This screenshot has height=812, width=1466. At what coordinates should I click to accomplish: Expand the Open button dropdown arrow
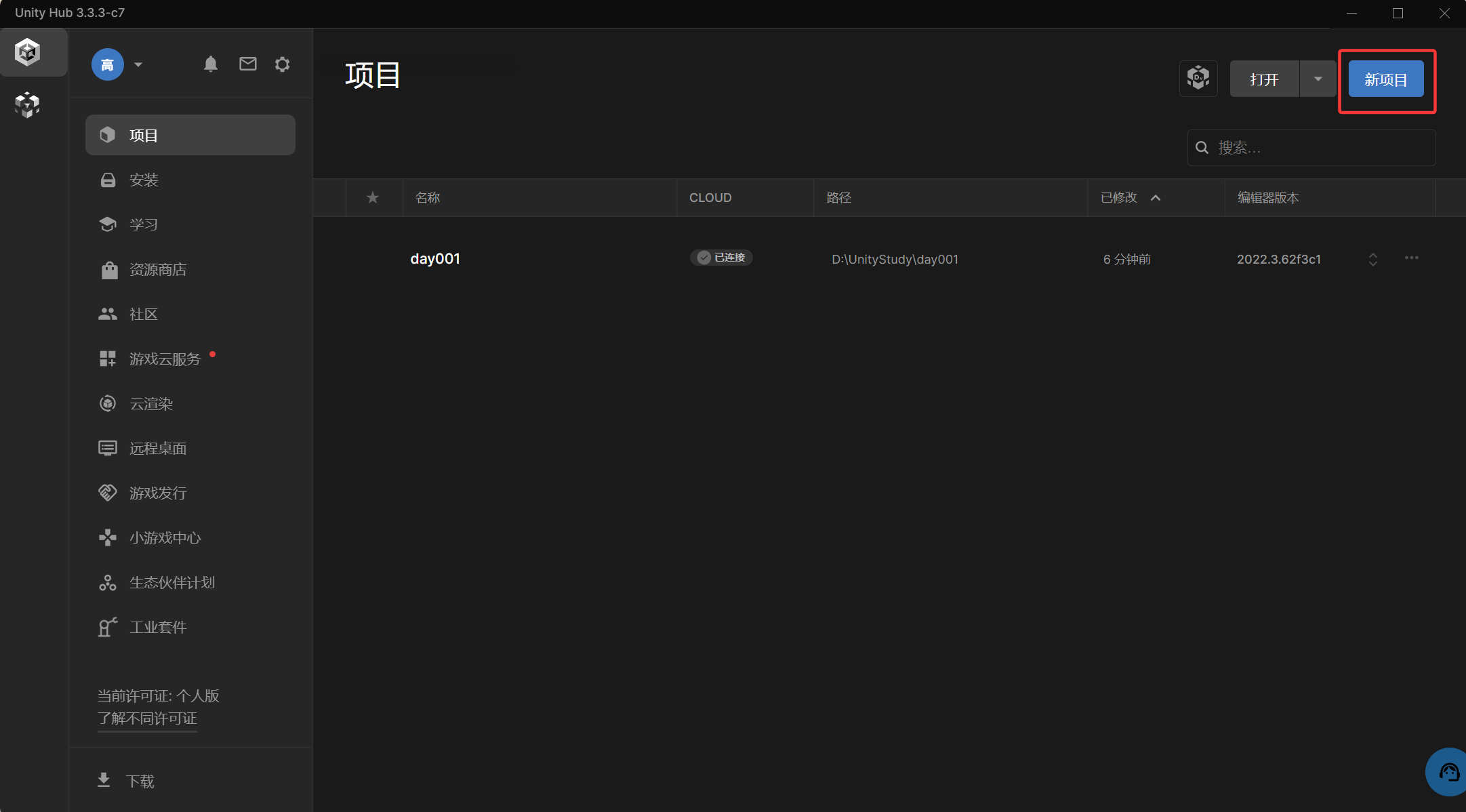coord(1318,79)
